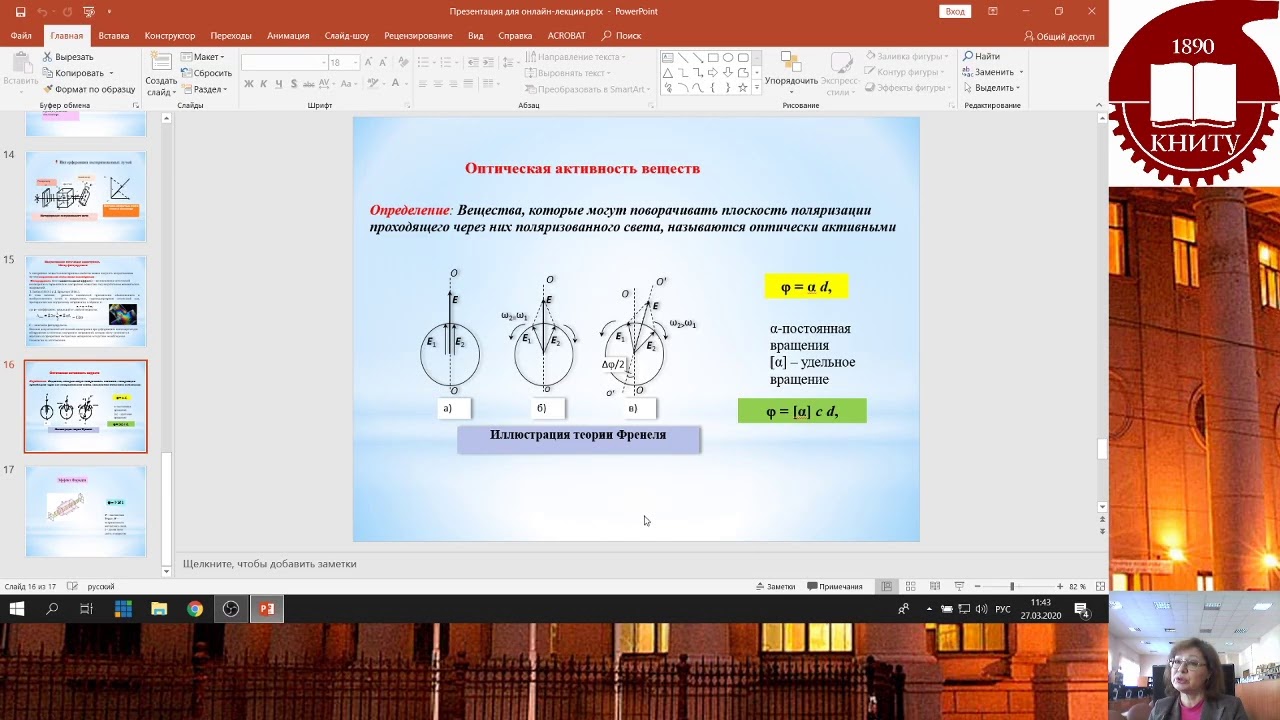Toggle Заметки notes pane

tap(776, 586)
